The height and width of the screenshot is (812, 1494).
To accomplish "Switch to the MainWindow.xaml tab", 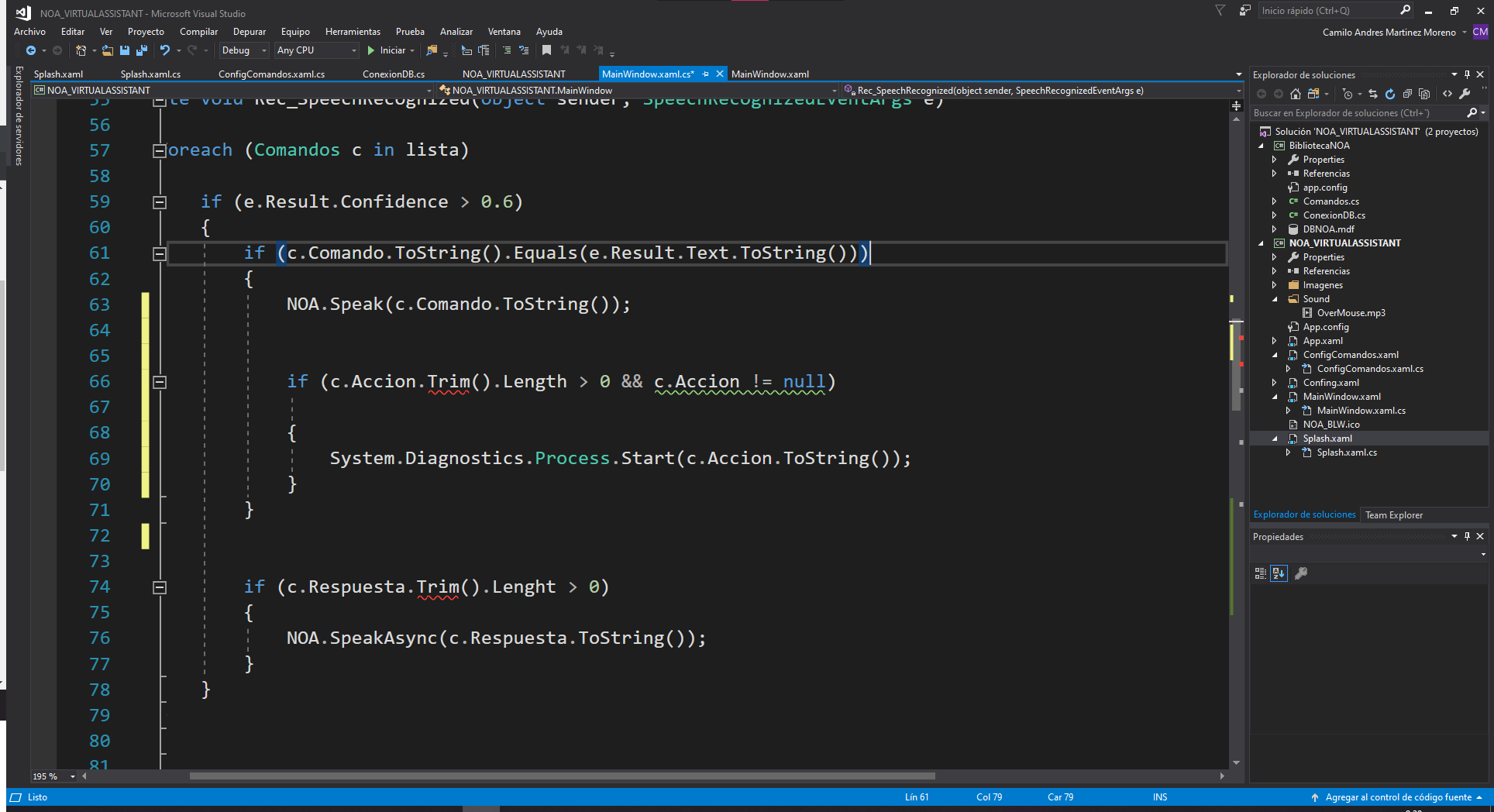I will pyautogui.click(x=770, y=74).
